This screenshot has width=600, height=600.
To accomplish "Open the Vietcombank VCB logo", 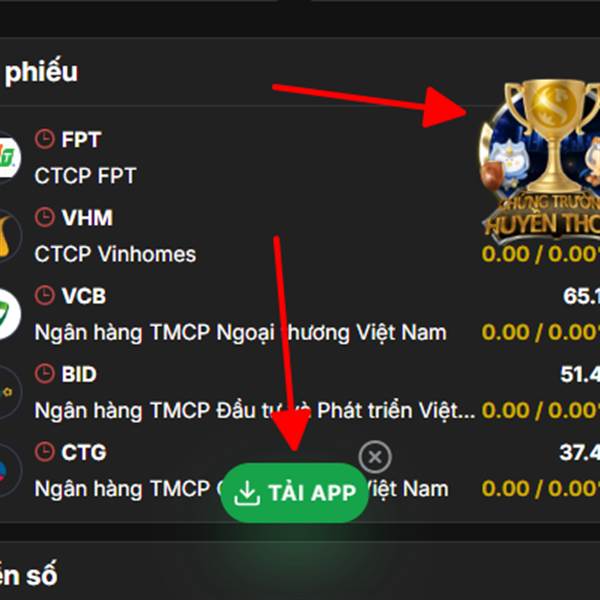I will tap(8, 314).
